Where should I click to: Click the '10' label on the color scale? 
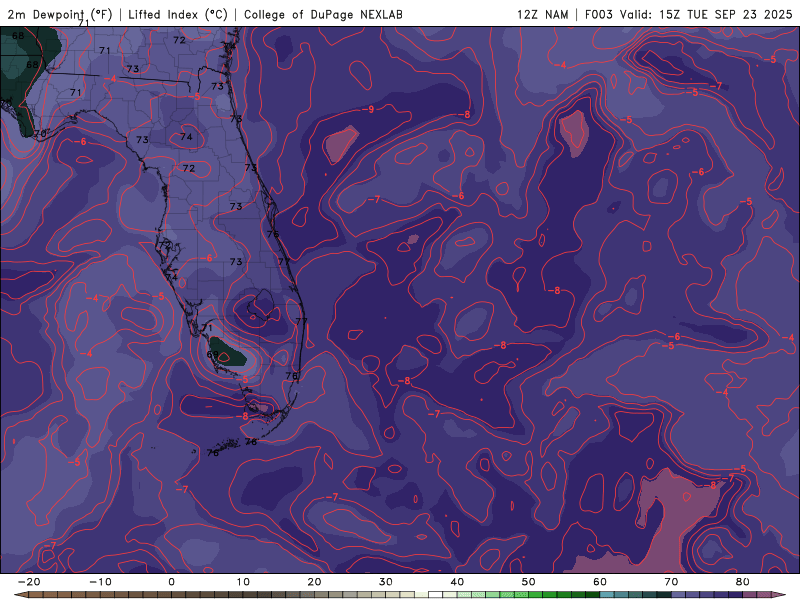tap(243, 582)
